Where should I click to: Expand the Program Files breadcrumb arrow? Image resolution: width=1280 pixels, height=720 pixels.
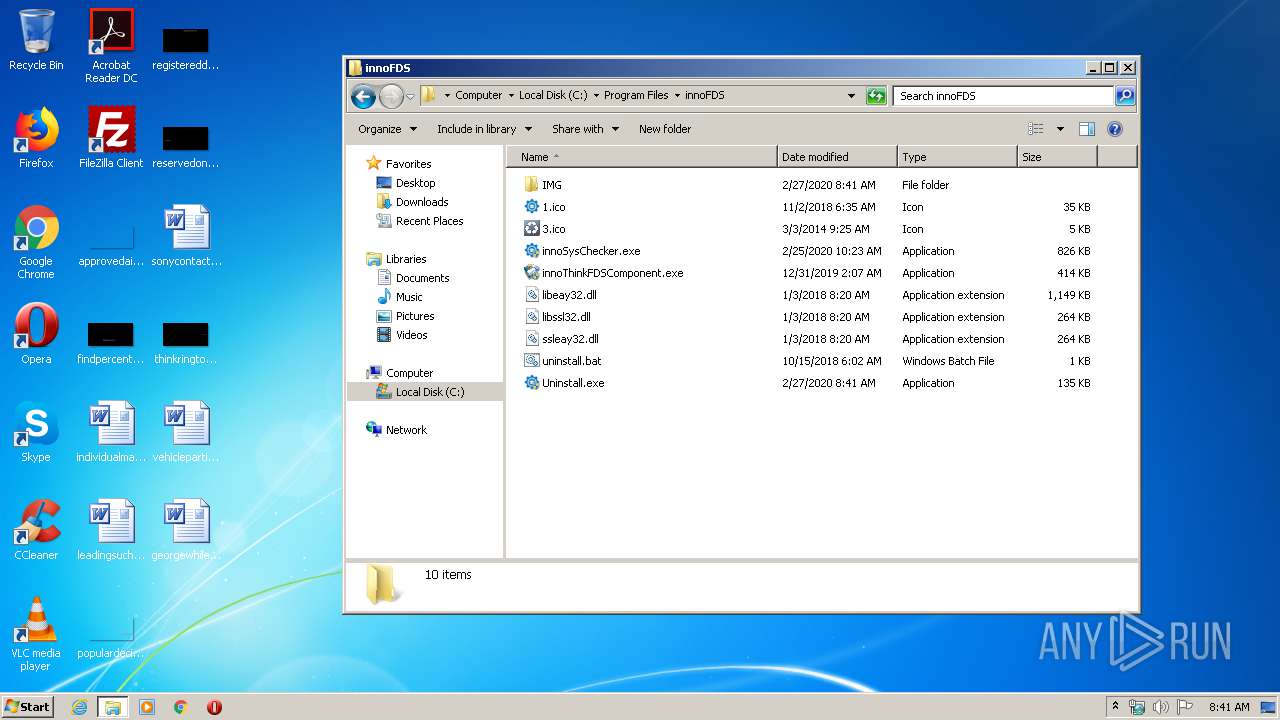click(x=677, y=96)
